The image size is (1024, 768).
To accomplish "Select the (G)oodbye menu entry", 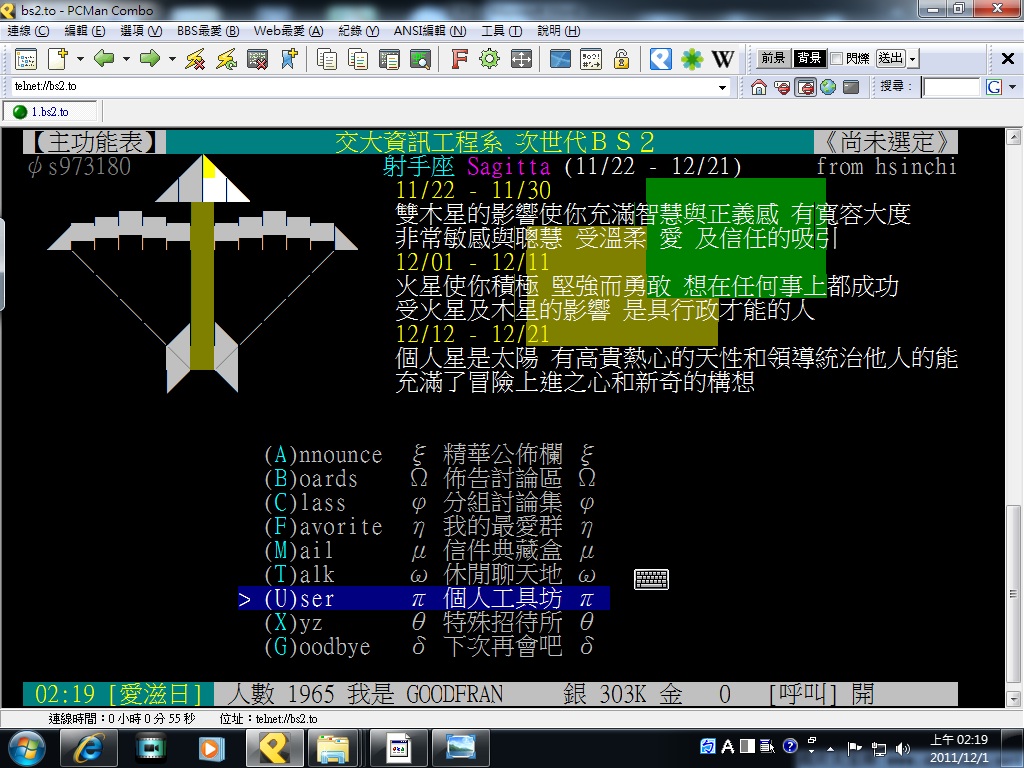I will pos(317,647).
